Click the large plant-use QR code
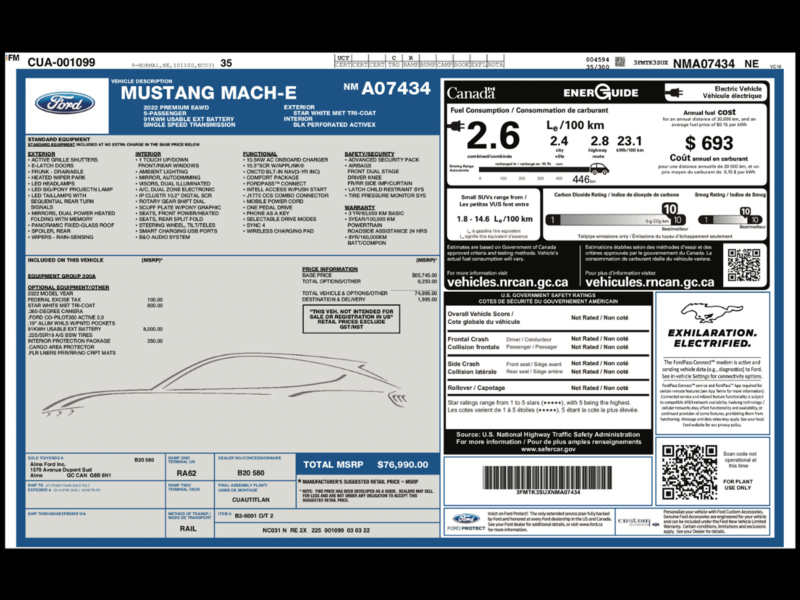800x600 pixels. pos(690,472)
